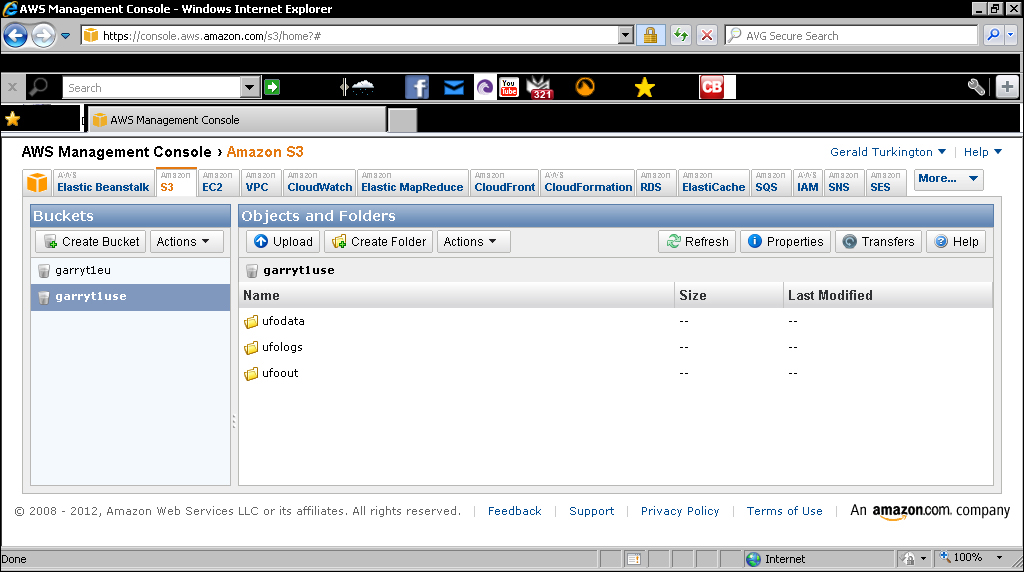Click the red CB toolbar icon
Image resolution: width=1024 pixels, height=572 pixels.
tap(712, 87)
